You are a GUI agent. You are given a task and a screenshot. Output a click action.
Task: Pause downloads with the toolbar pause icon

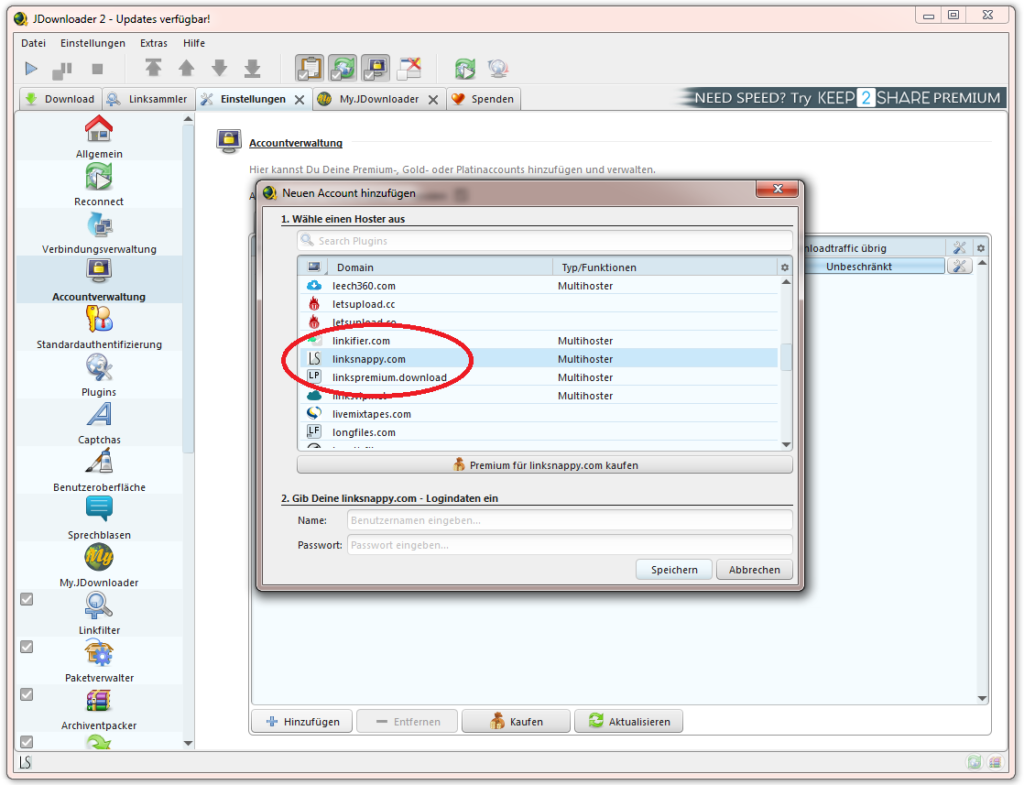coord(63,69)
